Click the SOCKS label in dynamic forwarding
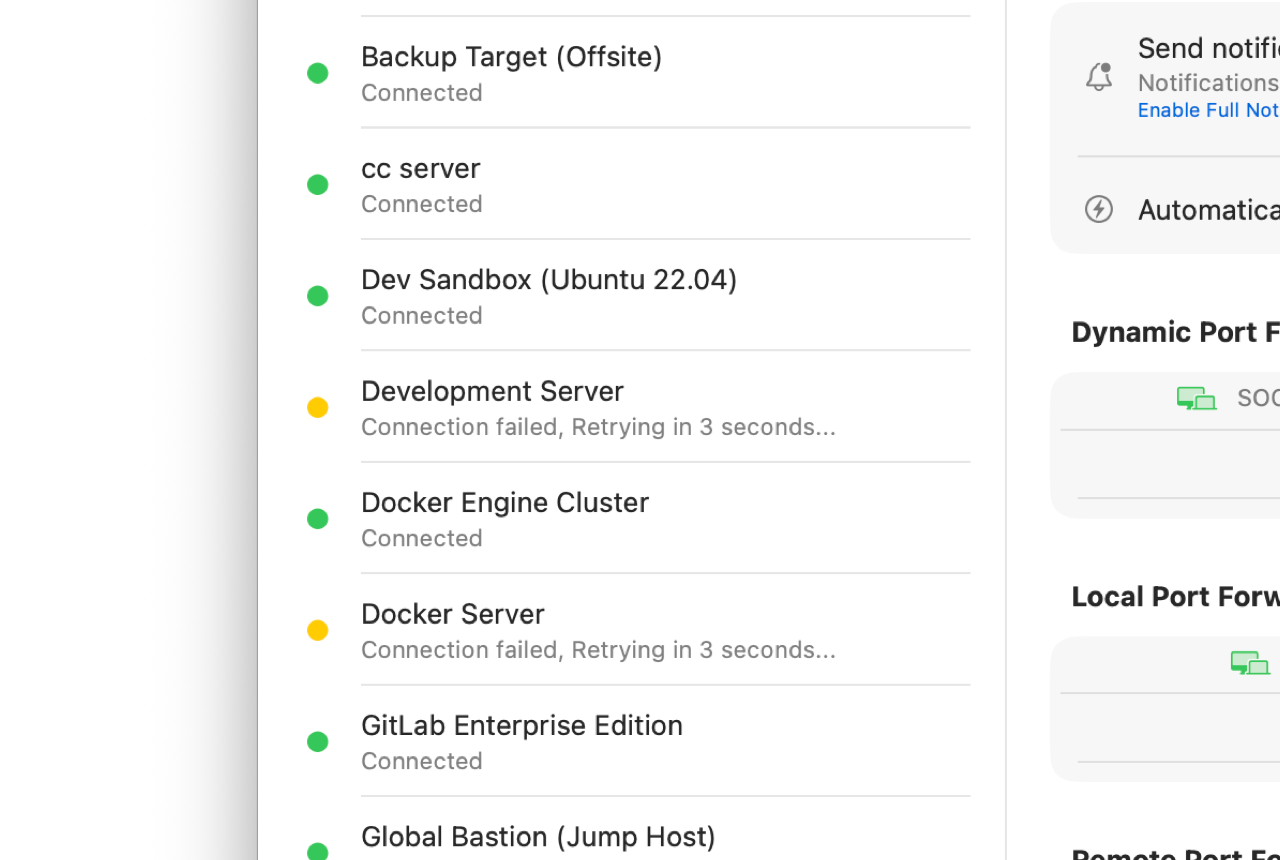This screenshot has height=860, width=1280. 1258,397
